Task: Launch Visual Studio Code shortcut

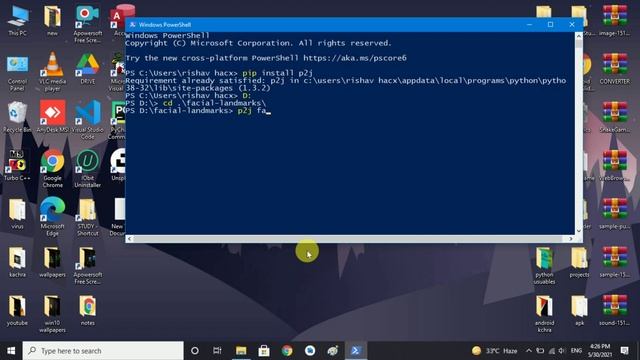Action: (88, 120)
